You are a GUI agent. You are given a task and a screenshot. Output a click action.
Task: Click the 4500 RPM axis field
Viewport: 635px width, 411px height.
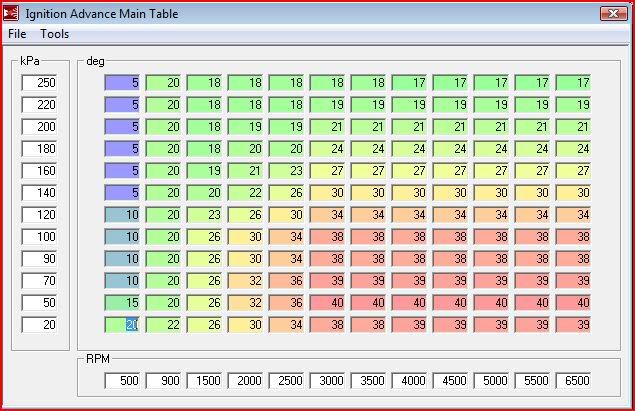pyautogui.click(x=450, y=381)
